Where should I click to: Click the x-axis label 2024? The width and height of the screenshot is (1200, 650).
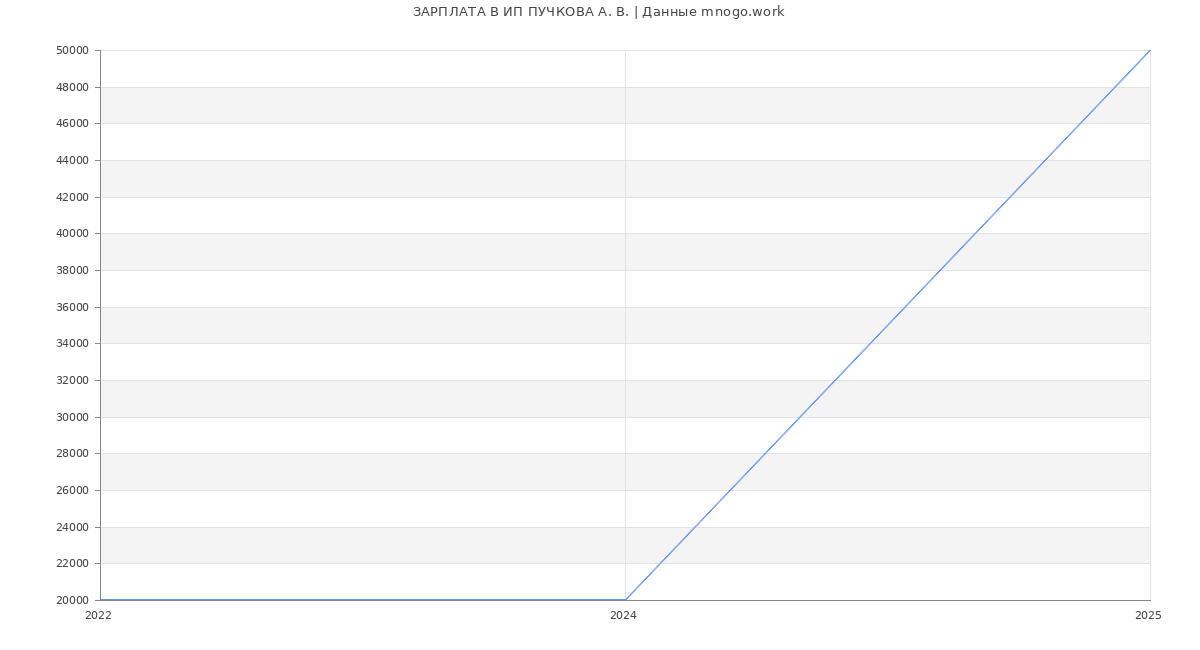point(623,616)
